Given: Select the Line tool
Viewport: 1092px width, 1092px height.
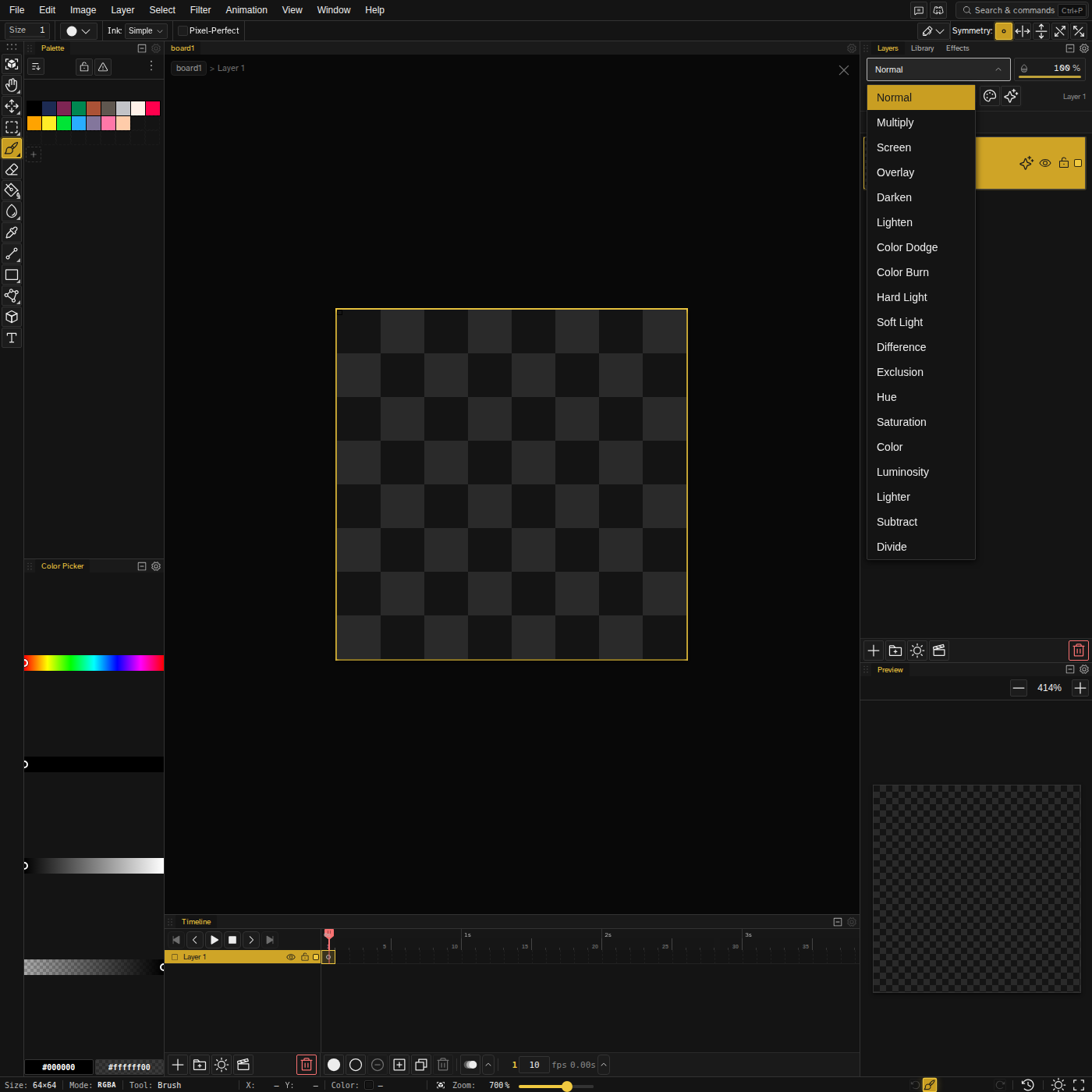Looking at the screenshot, I should click(12, 253).
